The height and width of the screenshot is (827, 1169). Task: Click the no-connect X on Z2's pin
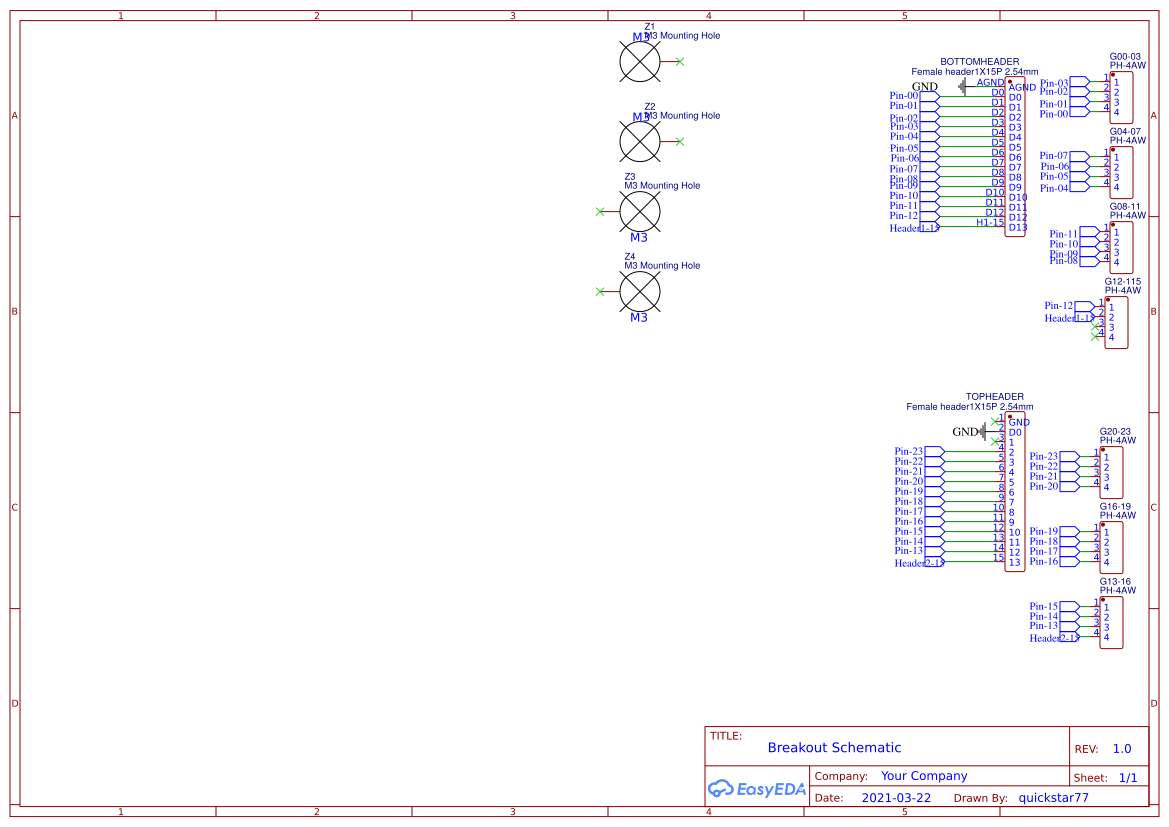tap(680, 142)
